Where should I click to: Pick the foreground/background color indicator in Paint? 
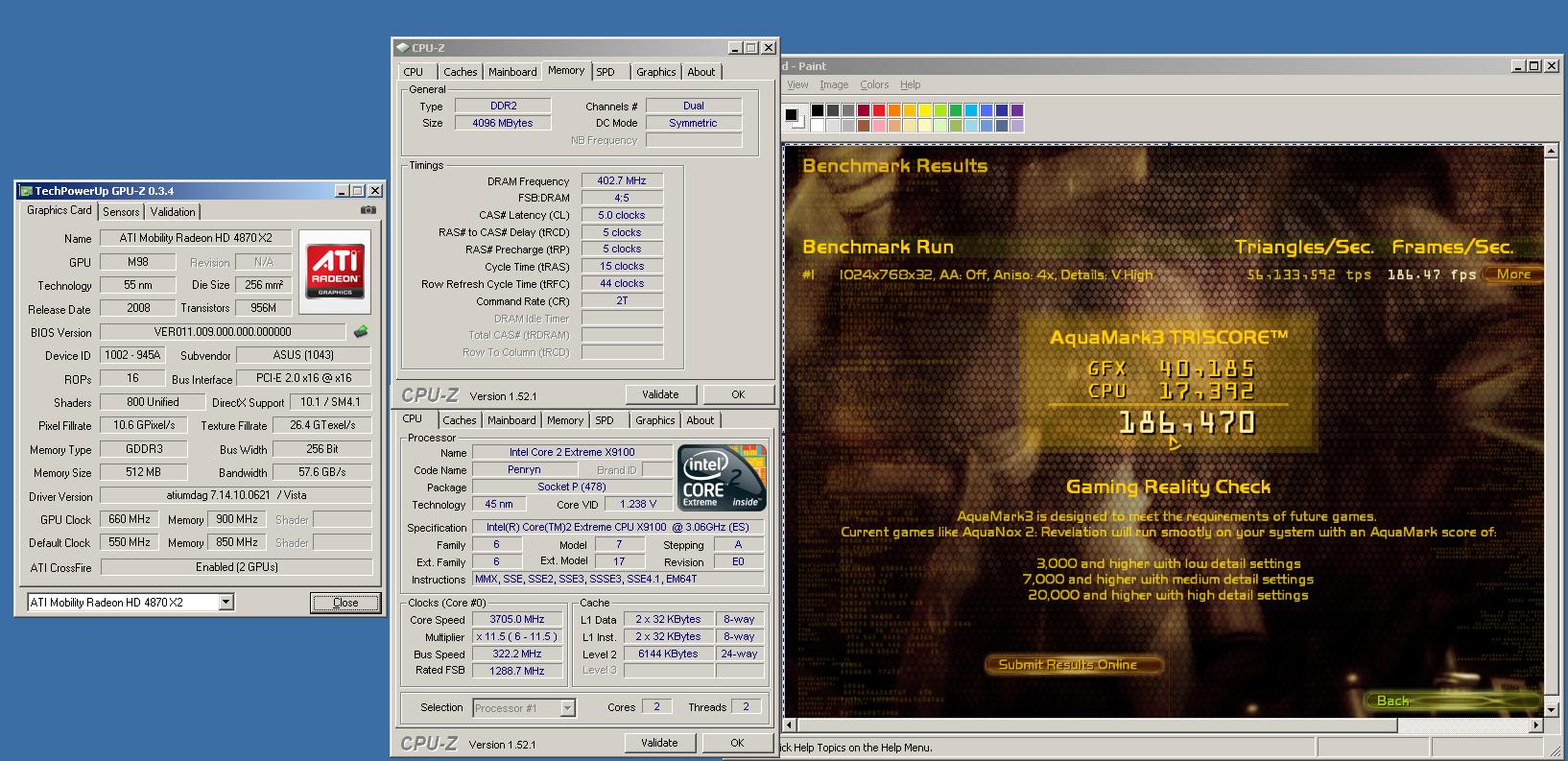click(x=794, y=118)
